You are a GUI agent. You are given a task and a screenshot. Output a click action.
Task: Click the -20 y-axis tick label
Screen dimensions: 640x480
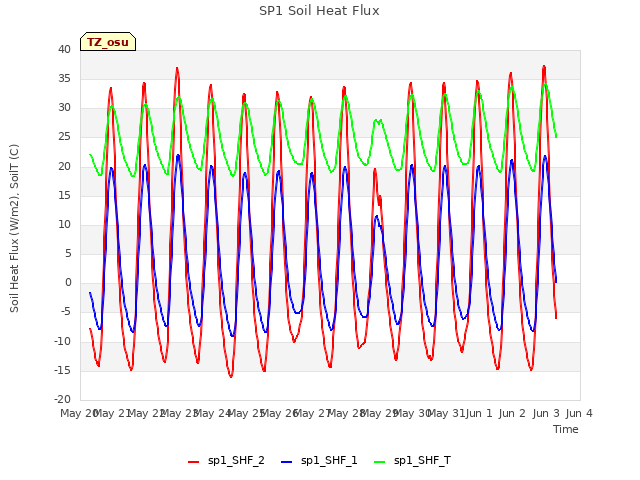pyautogui.click(x=62, y=399)
